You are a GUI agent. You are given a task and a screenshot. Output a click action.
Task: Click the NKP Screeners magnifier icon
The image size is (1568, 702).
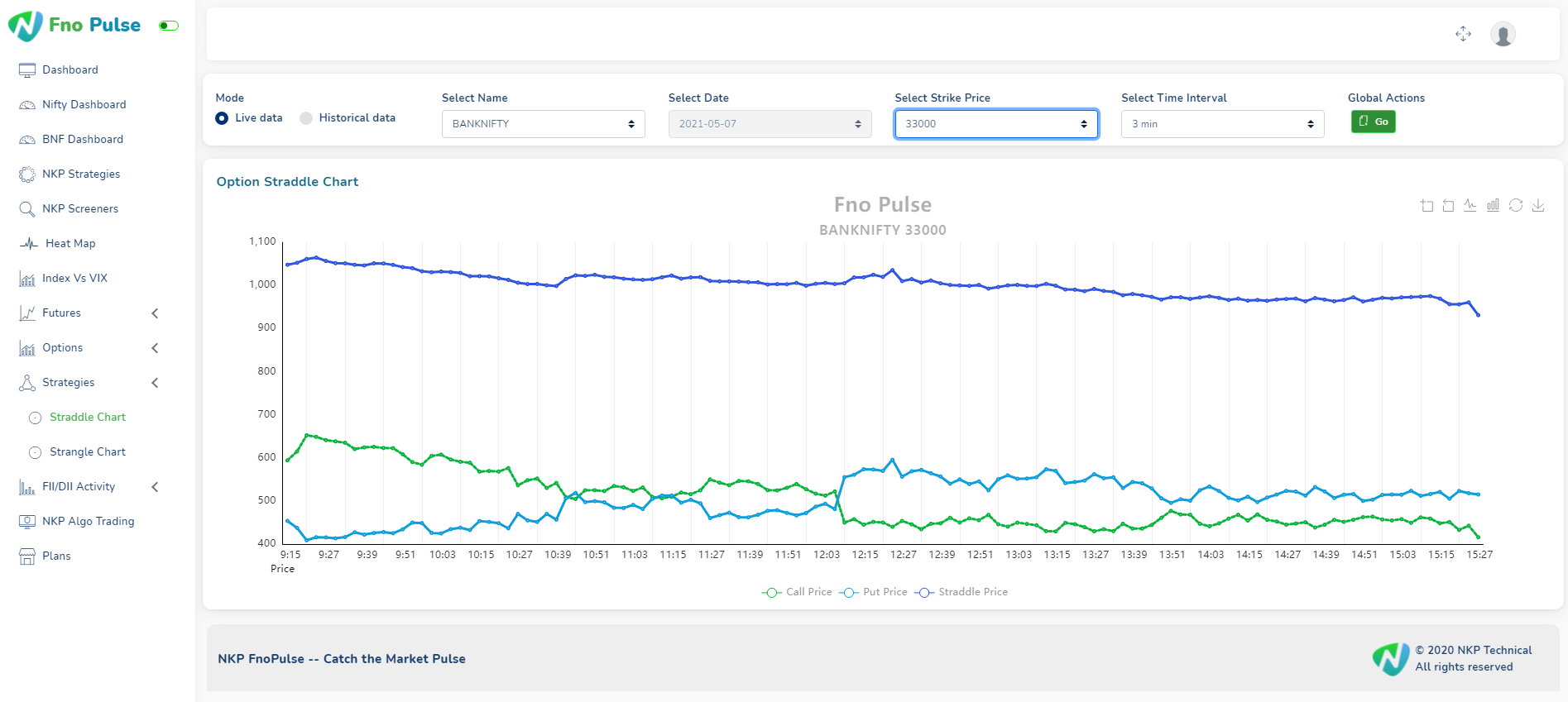pyautogui.click(x=27, y=209)
